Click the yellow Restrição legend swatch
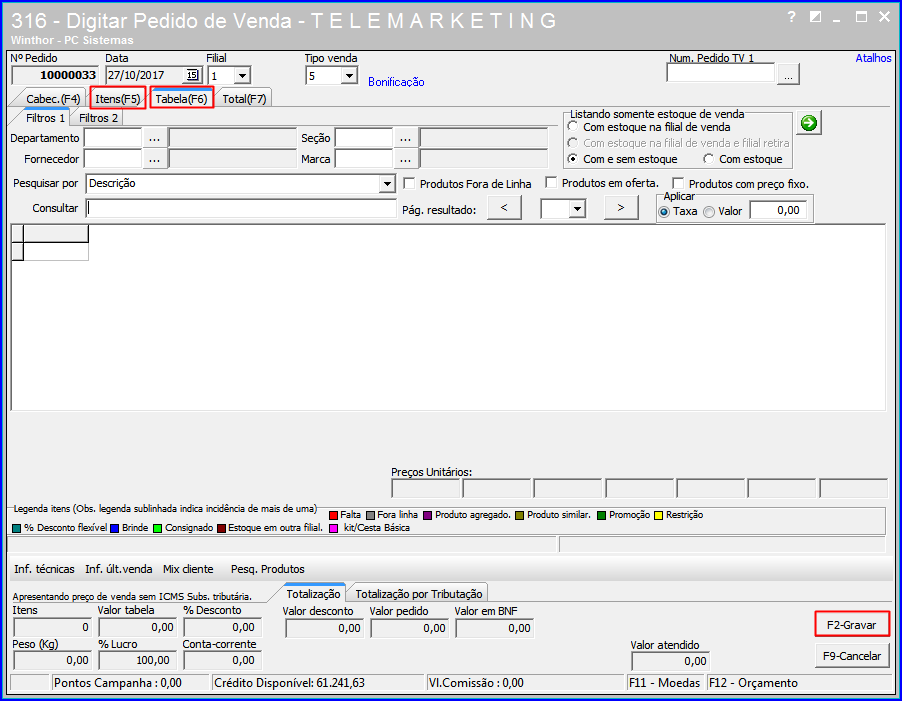Screen dimensions: 902x701 (659, 515)
